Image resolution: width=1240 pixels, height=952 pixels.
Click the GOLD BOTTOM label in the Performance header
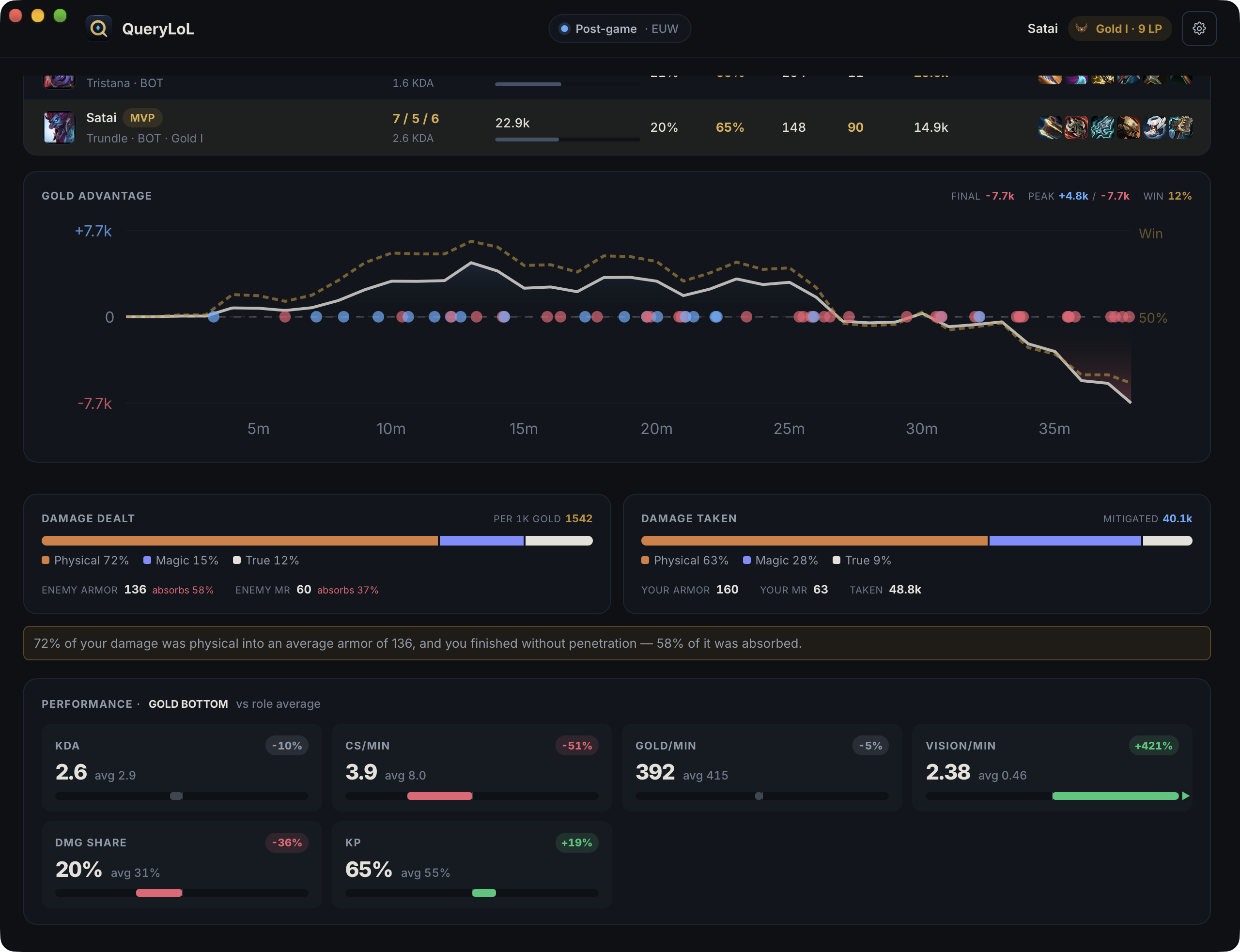[x=188, y=704]
